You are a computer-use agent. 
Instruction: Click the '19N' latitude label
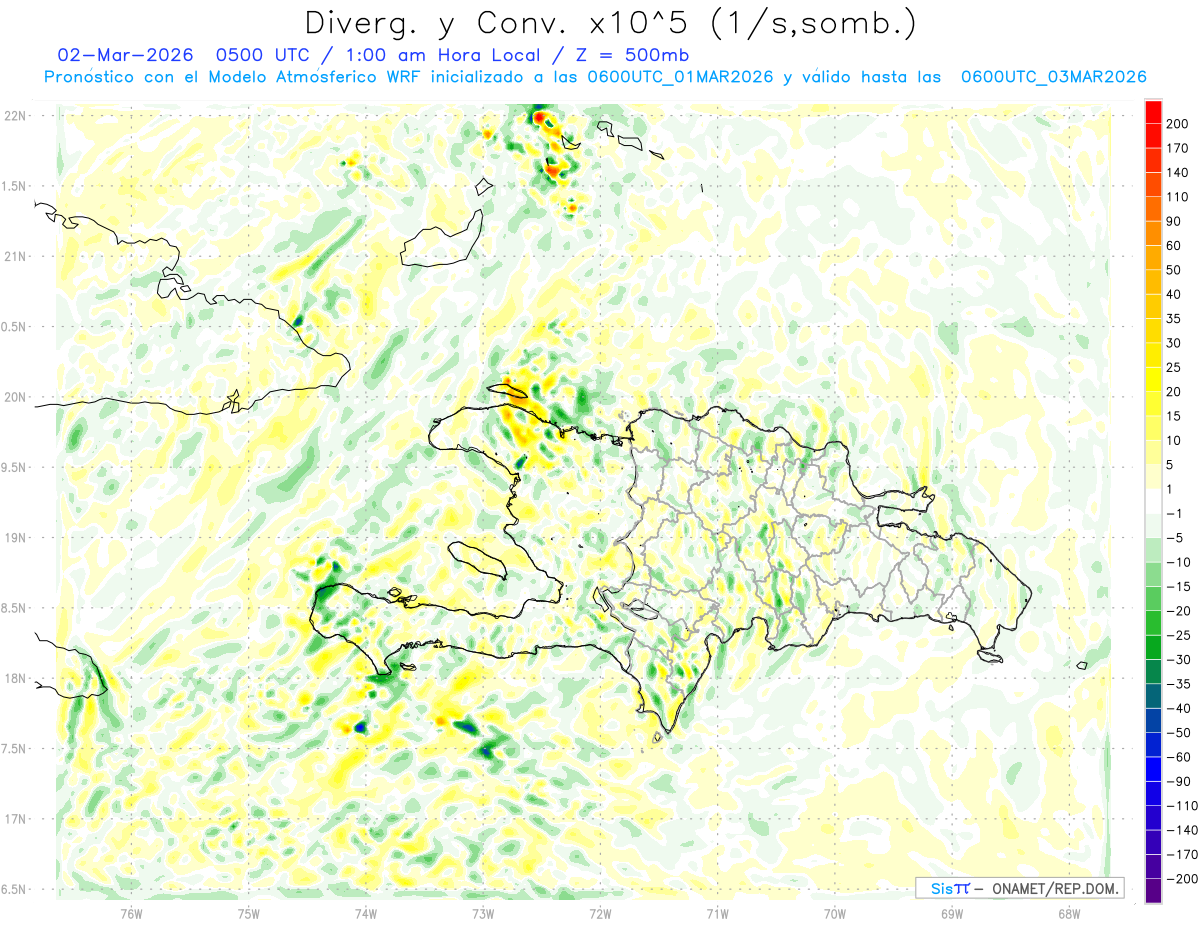click(x=15, y=538)
